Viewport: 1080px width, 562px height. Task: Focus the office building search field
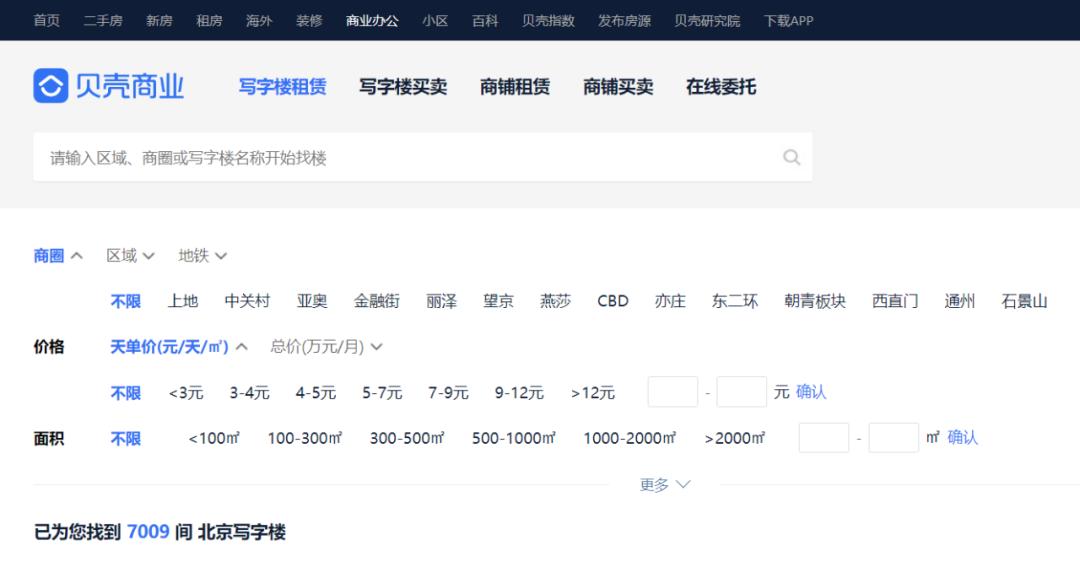(x=422, y=158)
